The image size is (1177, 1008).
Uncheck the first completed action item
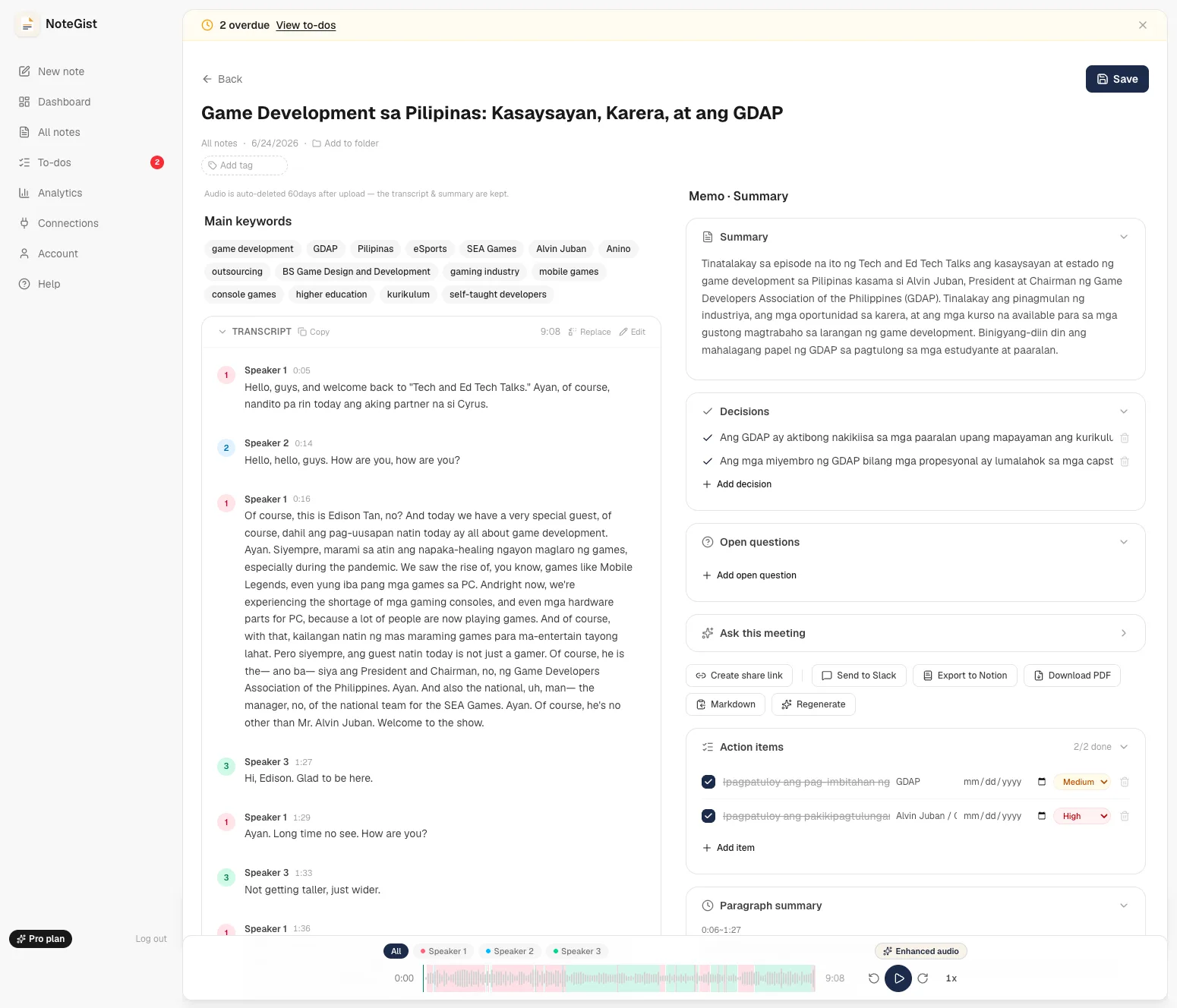708,782
